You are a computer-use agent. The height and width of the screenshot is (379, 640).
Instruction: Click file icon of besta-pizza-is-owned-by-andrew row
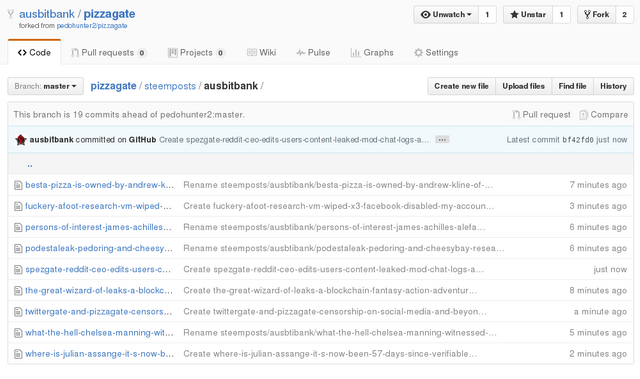pos(18,186)
